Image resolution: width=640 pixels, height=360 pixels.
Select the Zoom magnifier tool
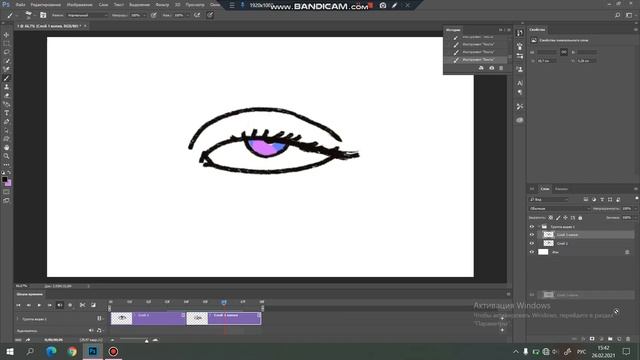(7, 156)
